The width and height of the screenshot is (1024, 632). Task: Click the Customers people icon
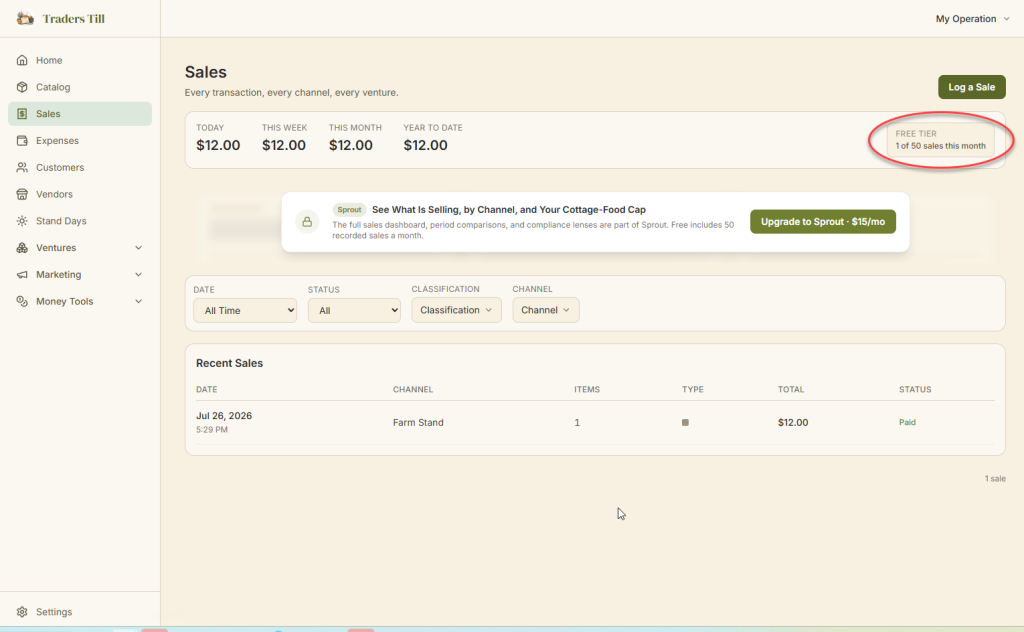pyautogui.click(x=22, y=167)
